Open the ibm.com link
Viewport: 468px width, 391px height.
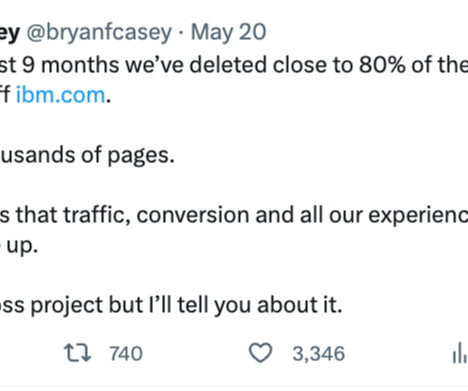tap(61, 95)
